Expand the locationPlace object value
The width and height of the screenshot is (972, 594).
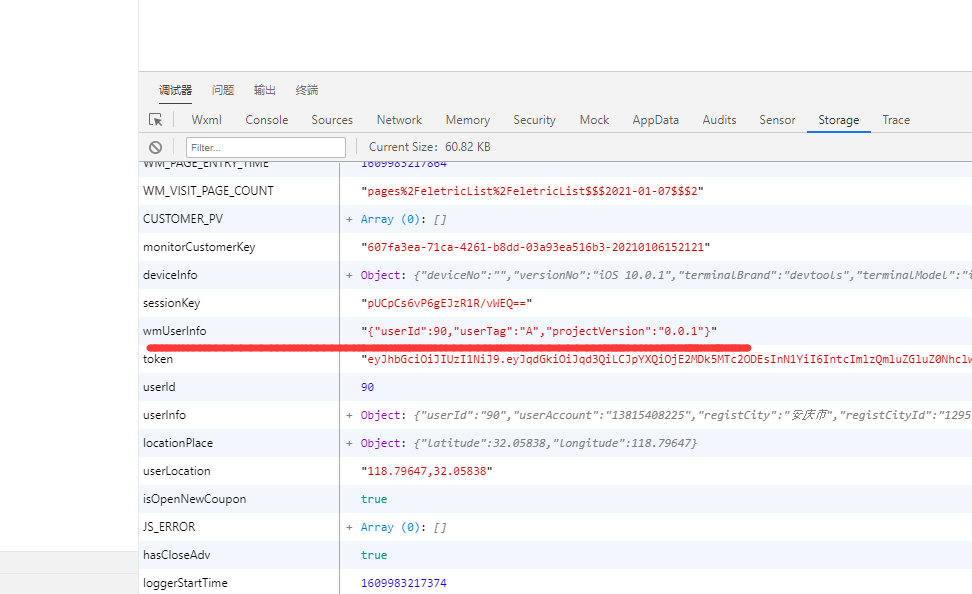click(x=349, y=443)
